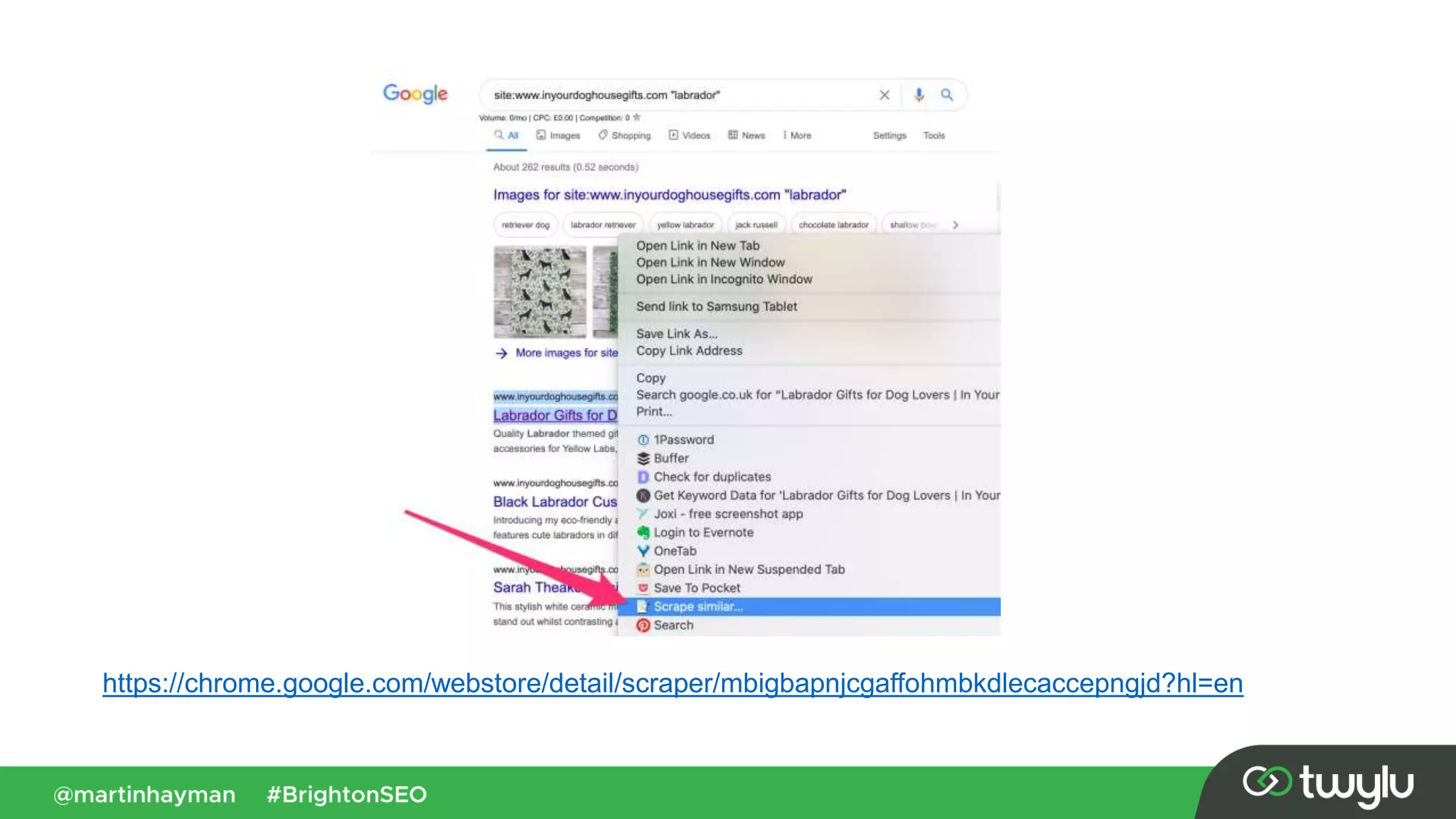Click the Google logo
Screen dimensions: 1456x819
(415, 94)
